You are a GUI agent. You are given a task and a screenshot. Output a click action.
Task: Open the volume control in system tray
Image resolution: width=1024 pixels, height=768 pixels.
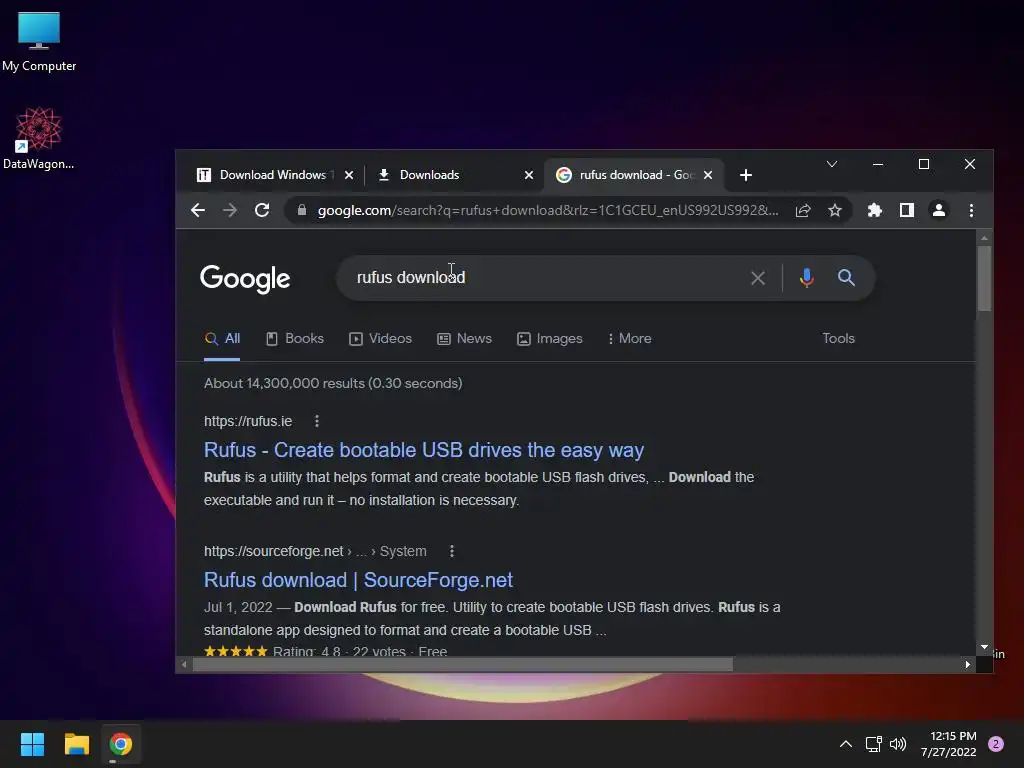pyautogui.click(x=898, y=744)
